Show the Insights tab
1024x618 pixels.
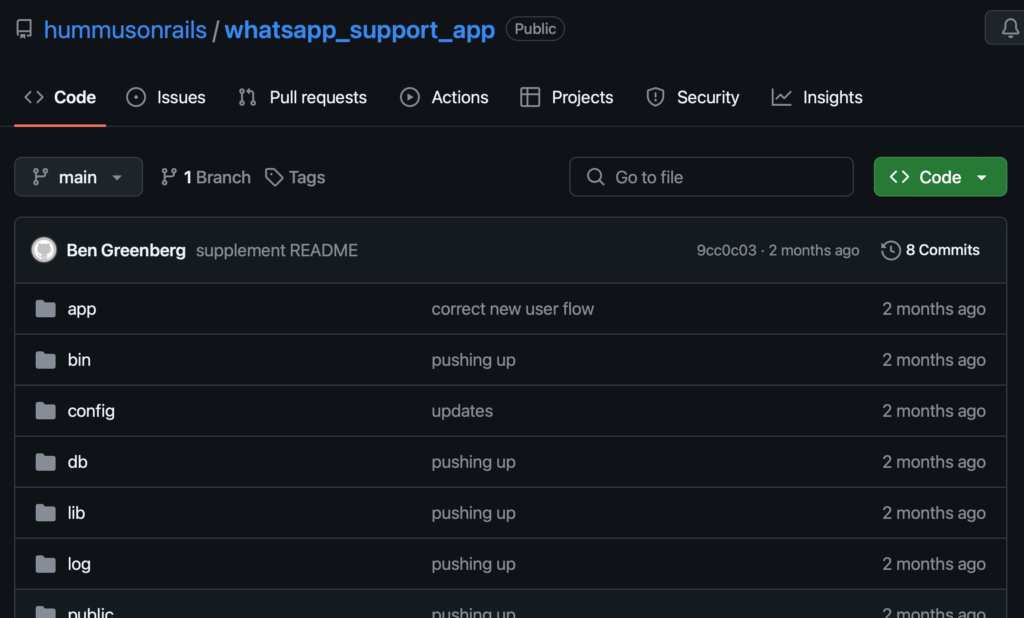point(817,97)
